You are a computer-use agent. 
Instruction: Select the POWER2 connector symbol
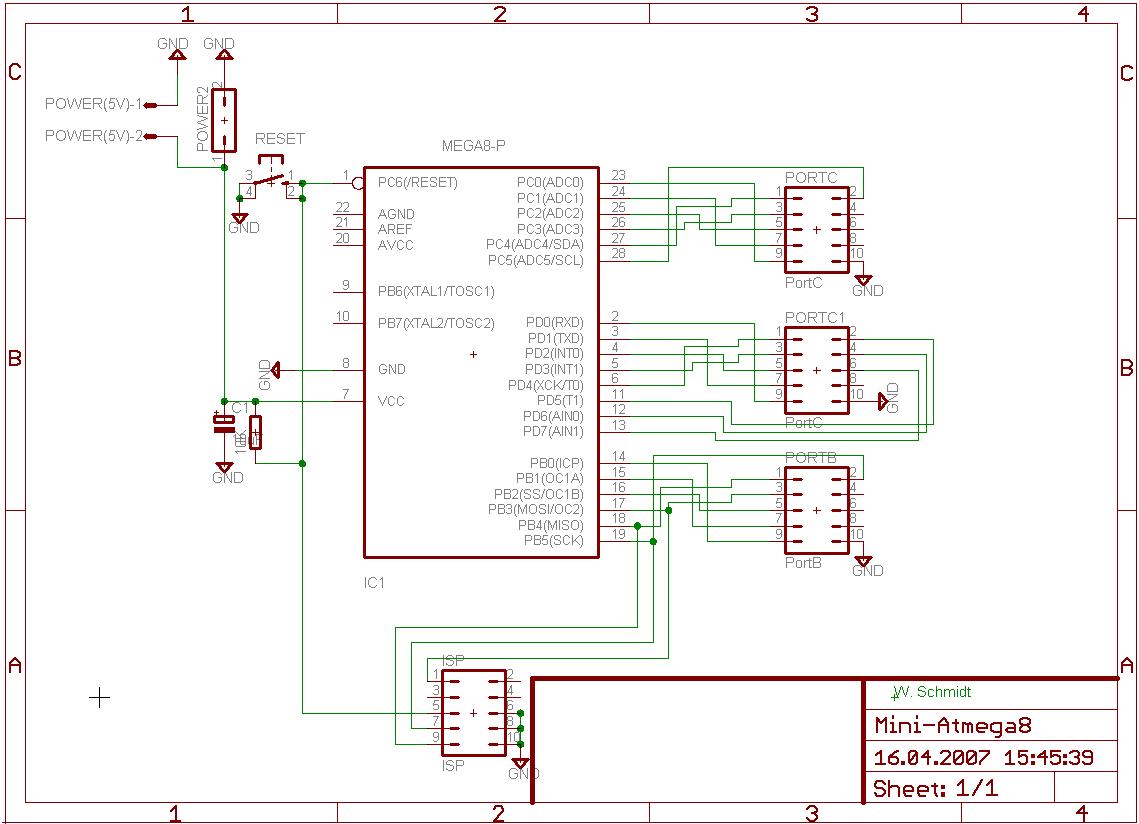click(224, 120)
